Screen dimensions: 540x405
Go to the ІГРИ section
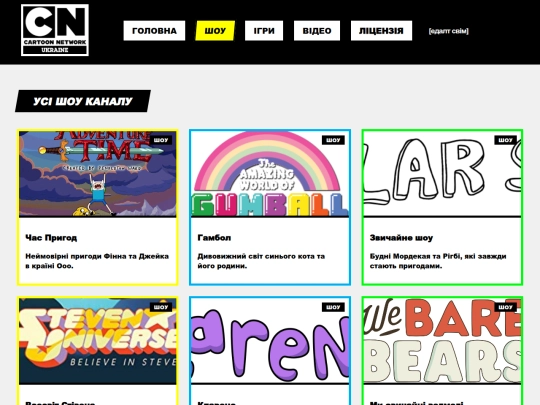click(x=264, y=31)
